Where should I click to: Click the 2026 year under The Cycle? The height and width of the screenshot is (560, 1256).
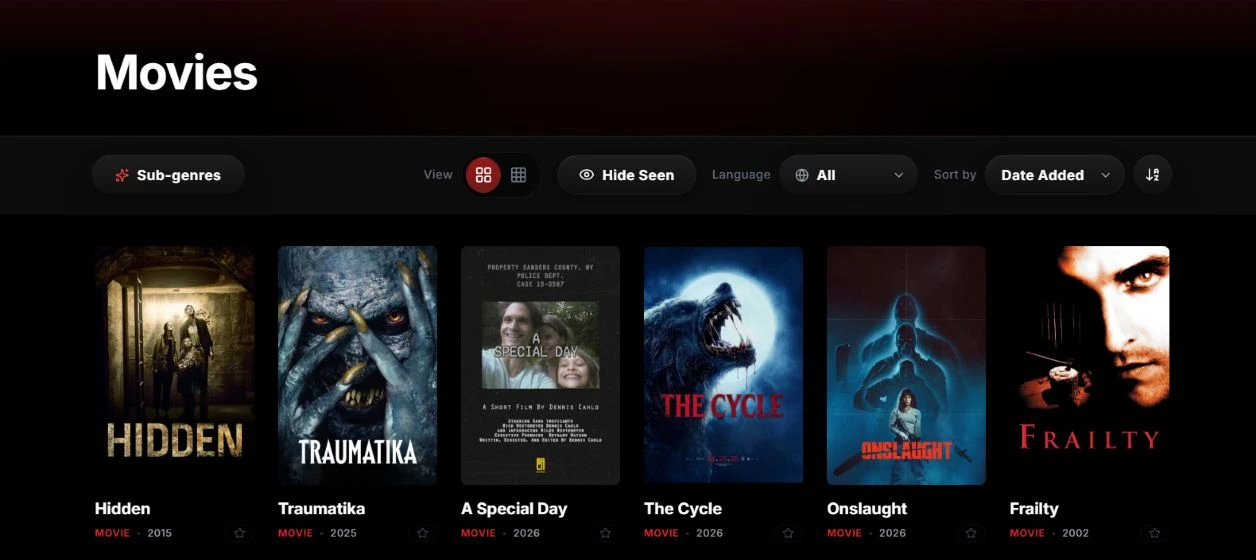pos(710,533)
